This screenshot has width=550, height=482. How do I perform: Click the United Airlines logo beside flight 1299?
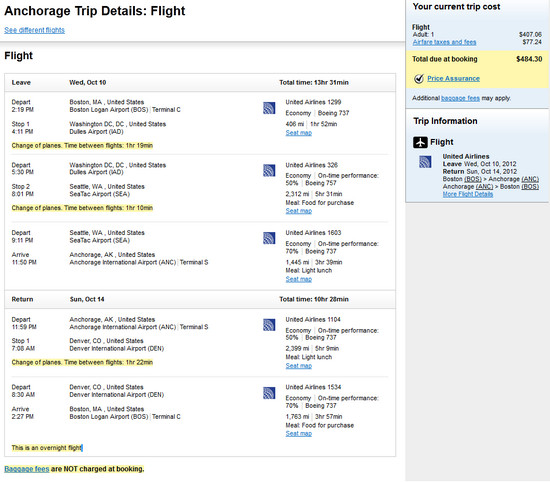269,108
